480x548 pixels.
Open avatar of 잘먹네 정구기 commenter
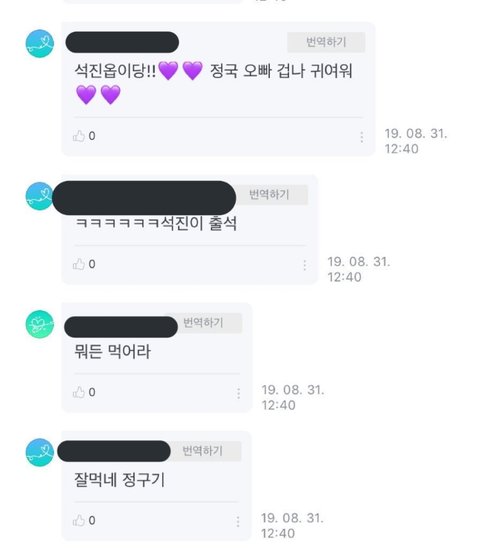click(x=40, y=452)
